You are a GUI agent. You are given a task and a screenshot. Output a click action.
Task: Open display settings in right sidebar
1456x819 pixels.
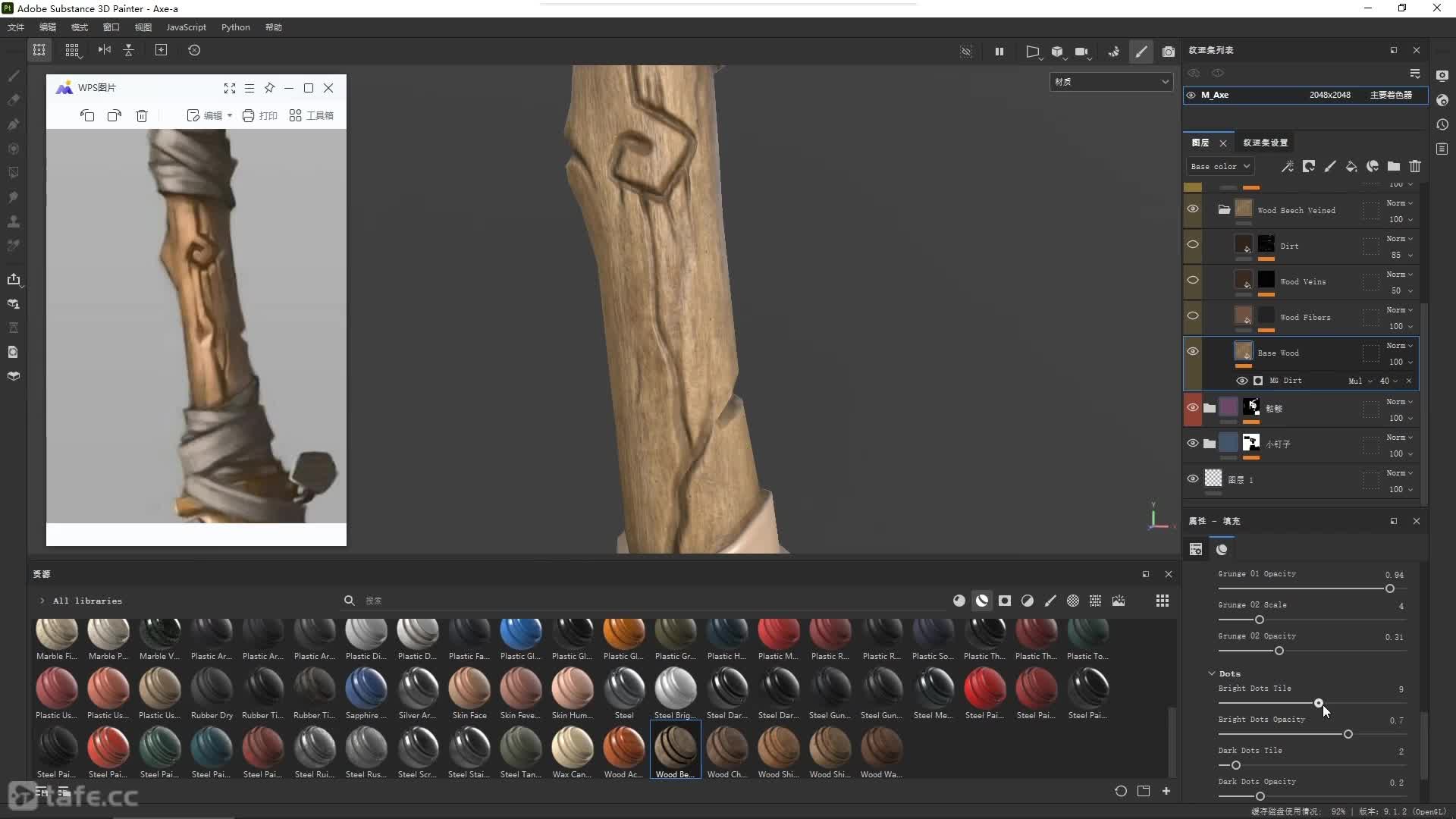tap(1442, 76)
